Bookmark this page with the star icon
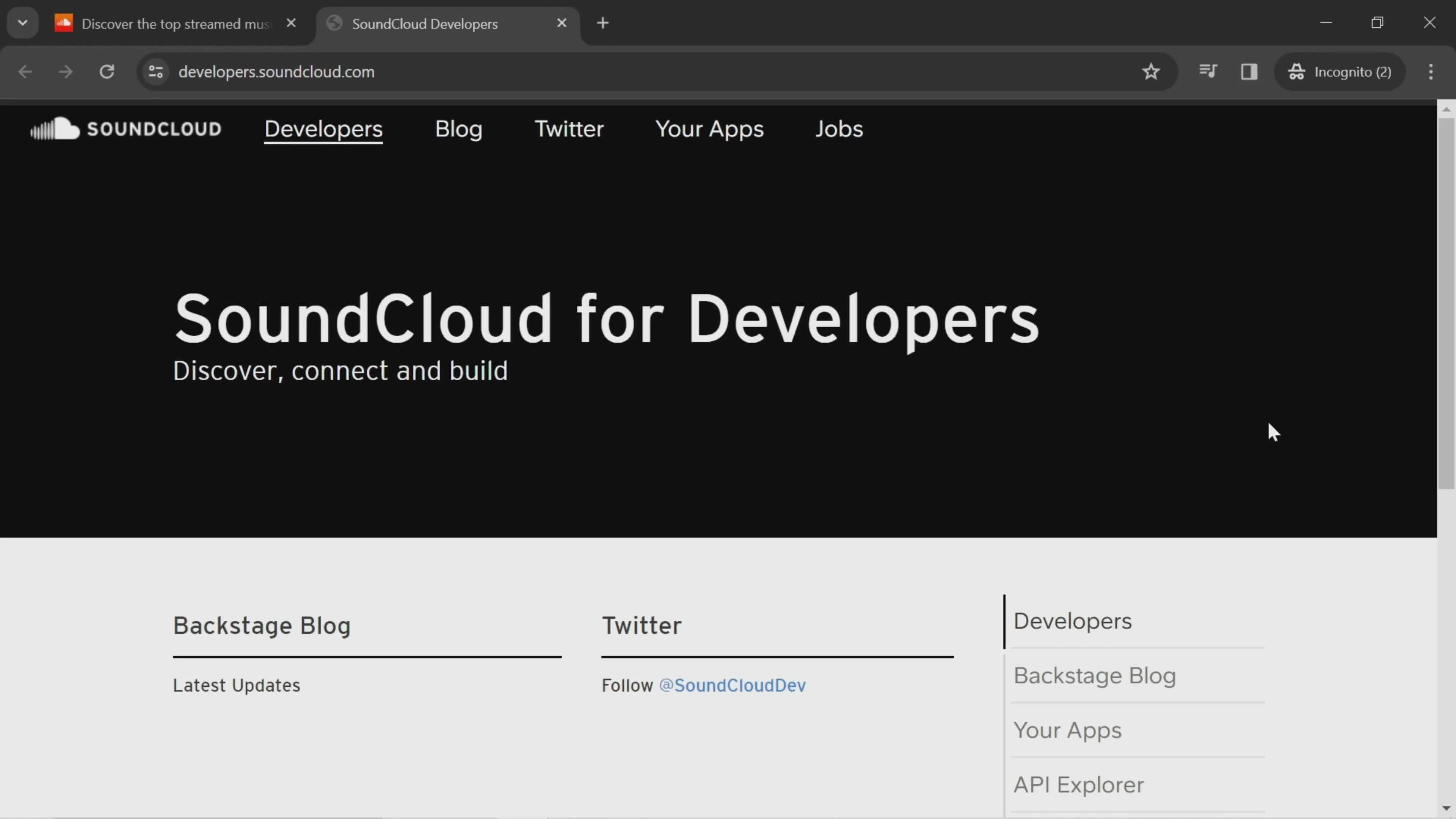This screenshot has height=819, width=1456. pyautogui.click(x=1151, y=72)
